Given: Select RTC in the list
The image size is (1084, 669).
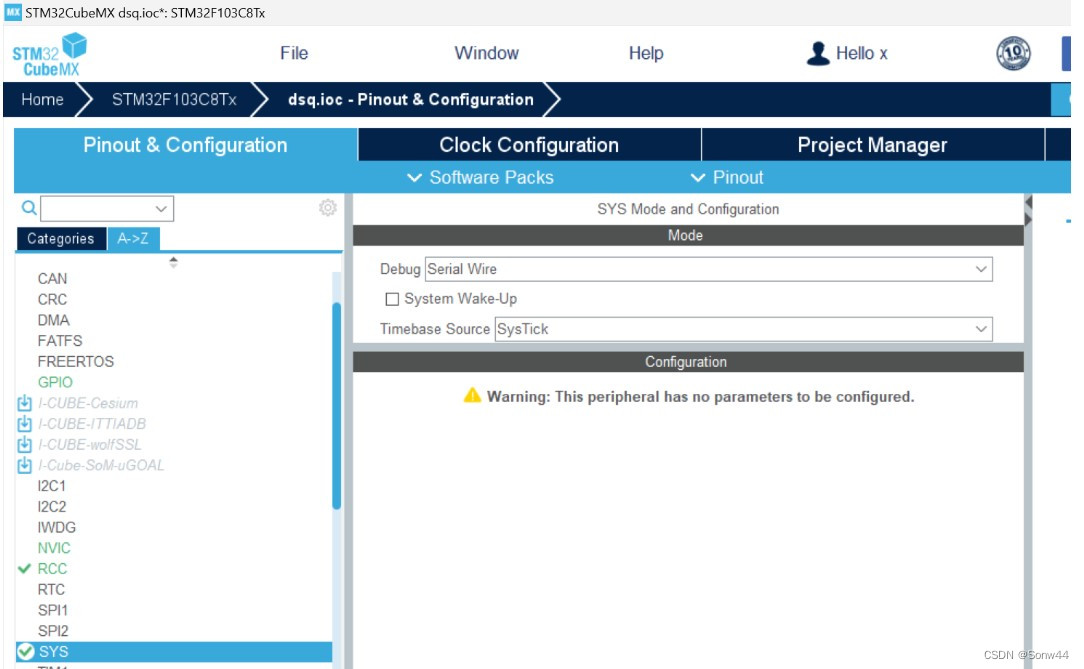Looking at the screenshot, I should tap(51, 590).
